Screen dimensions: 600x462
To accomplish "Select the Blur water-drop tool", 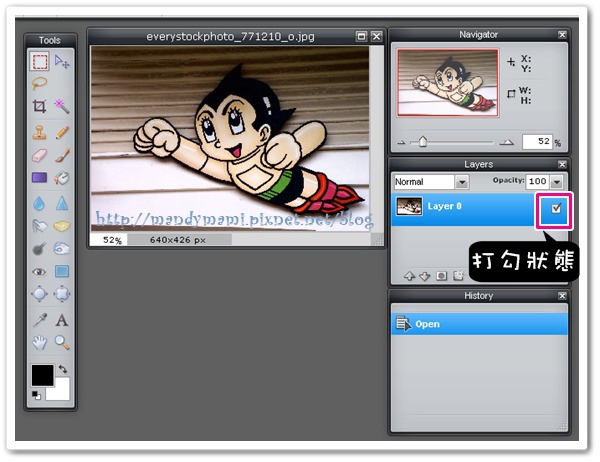I will [x=40, y=203].
